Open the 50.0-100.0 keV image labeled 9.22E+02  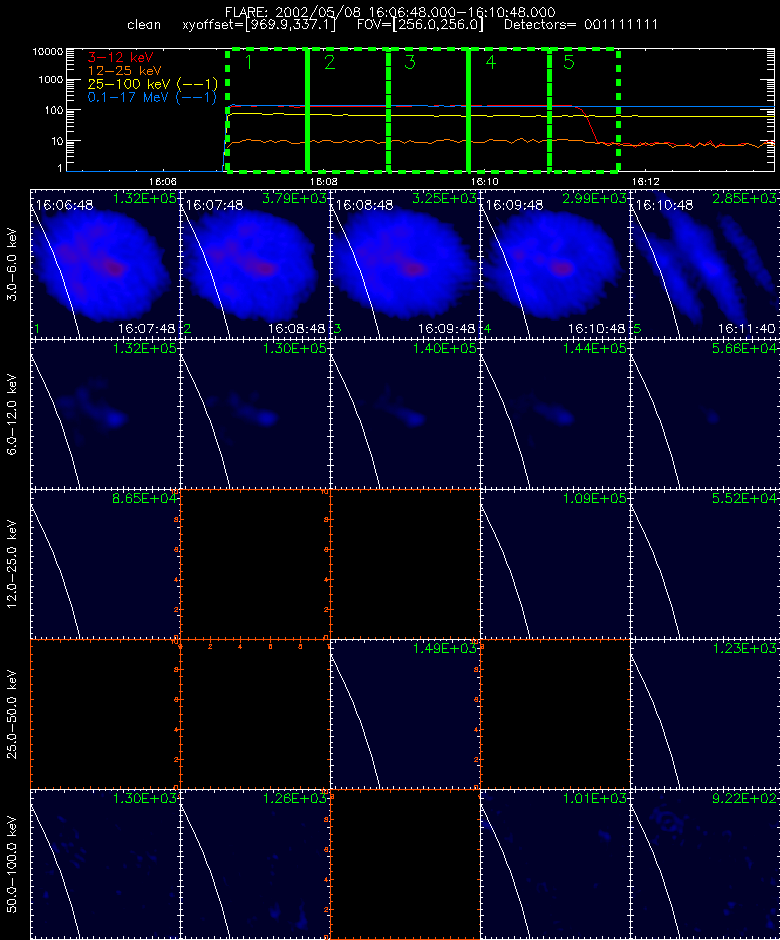pos(704,864)
